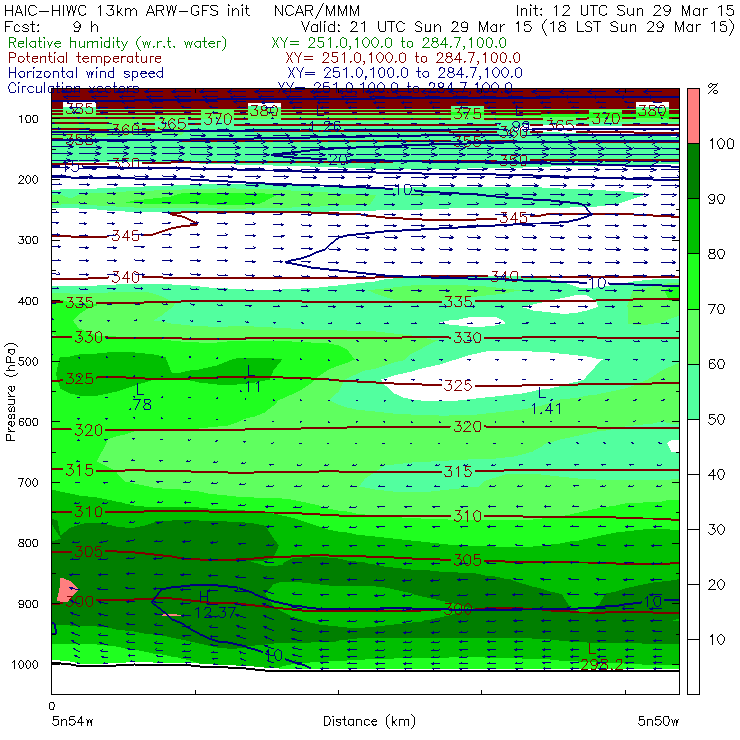The height and width of the screenshot is (740, 740).
Task: Click the '5n50w' end location label
Action: pyautogui.click(x=658, y=721)
